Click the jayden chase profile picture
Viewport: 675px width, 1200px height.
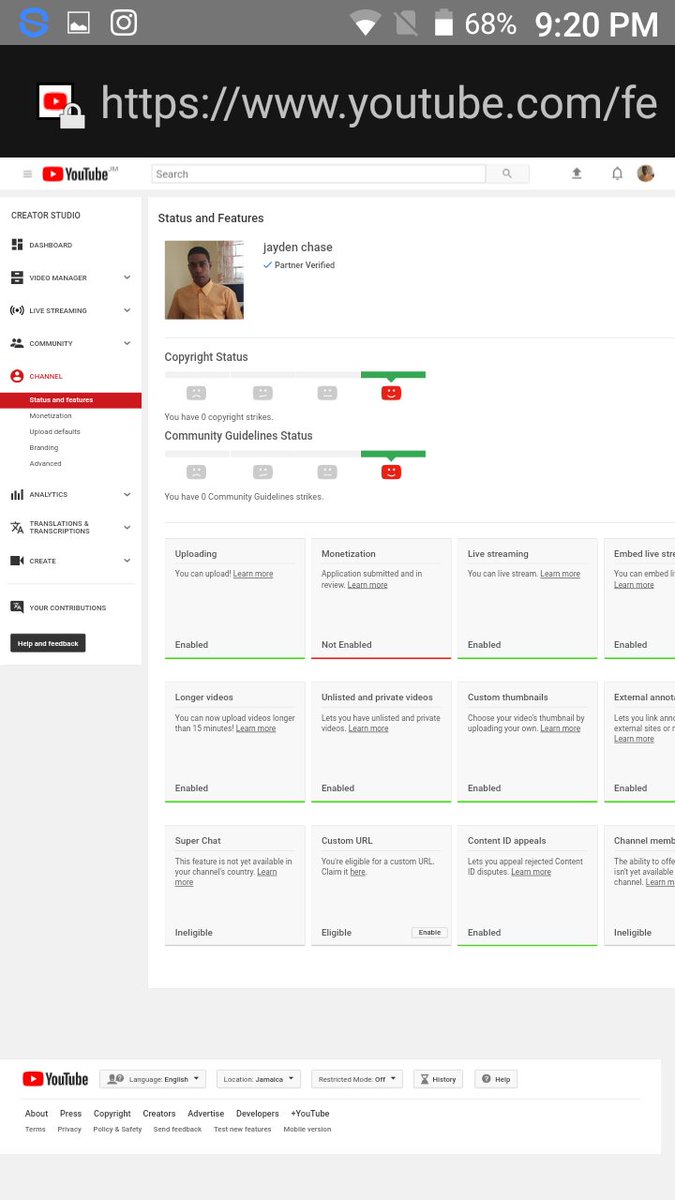(x=204, y=280)
